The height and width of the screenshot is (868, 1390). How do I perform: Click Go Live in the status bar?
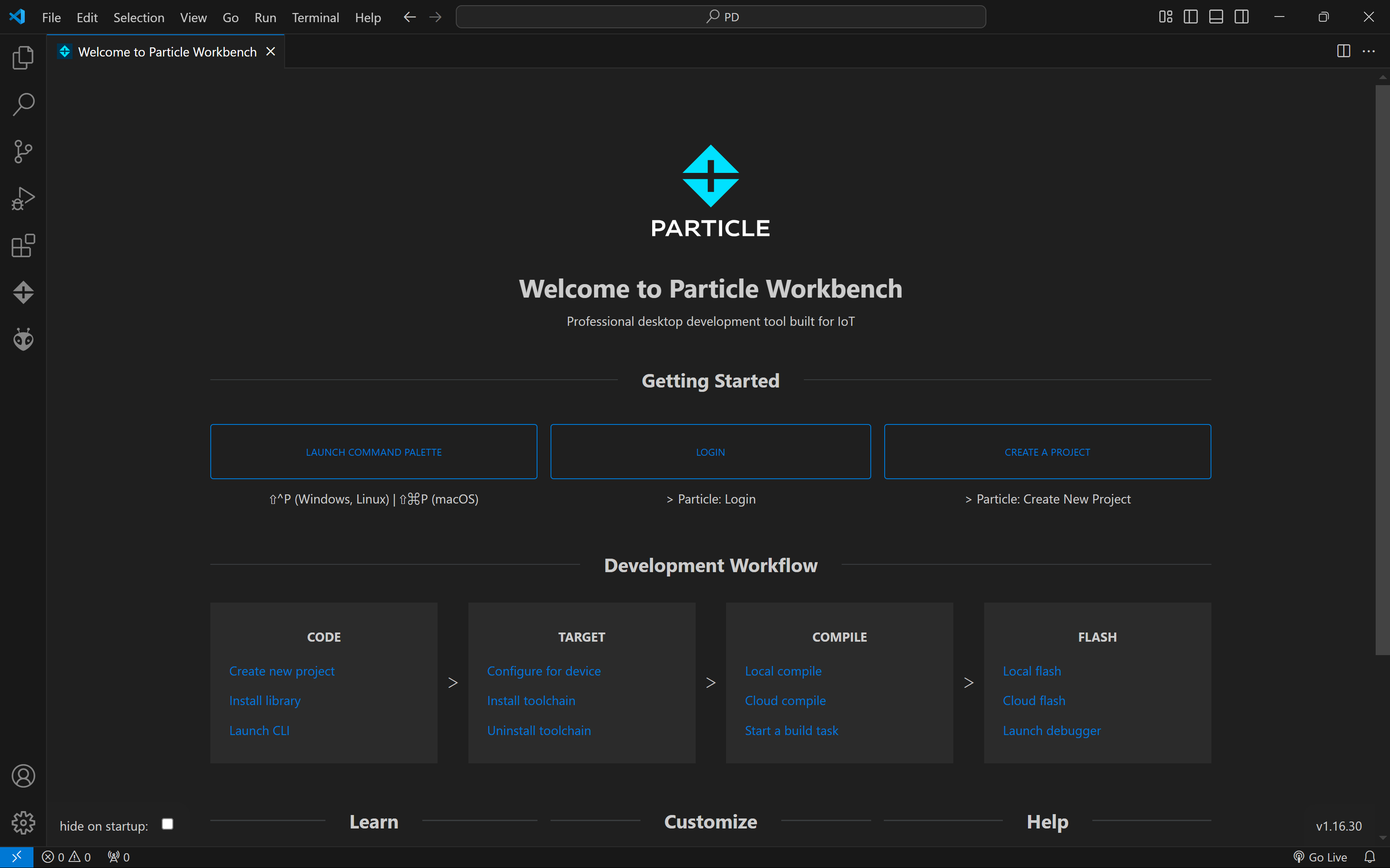point(1320,857)
